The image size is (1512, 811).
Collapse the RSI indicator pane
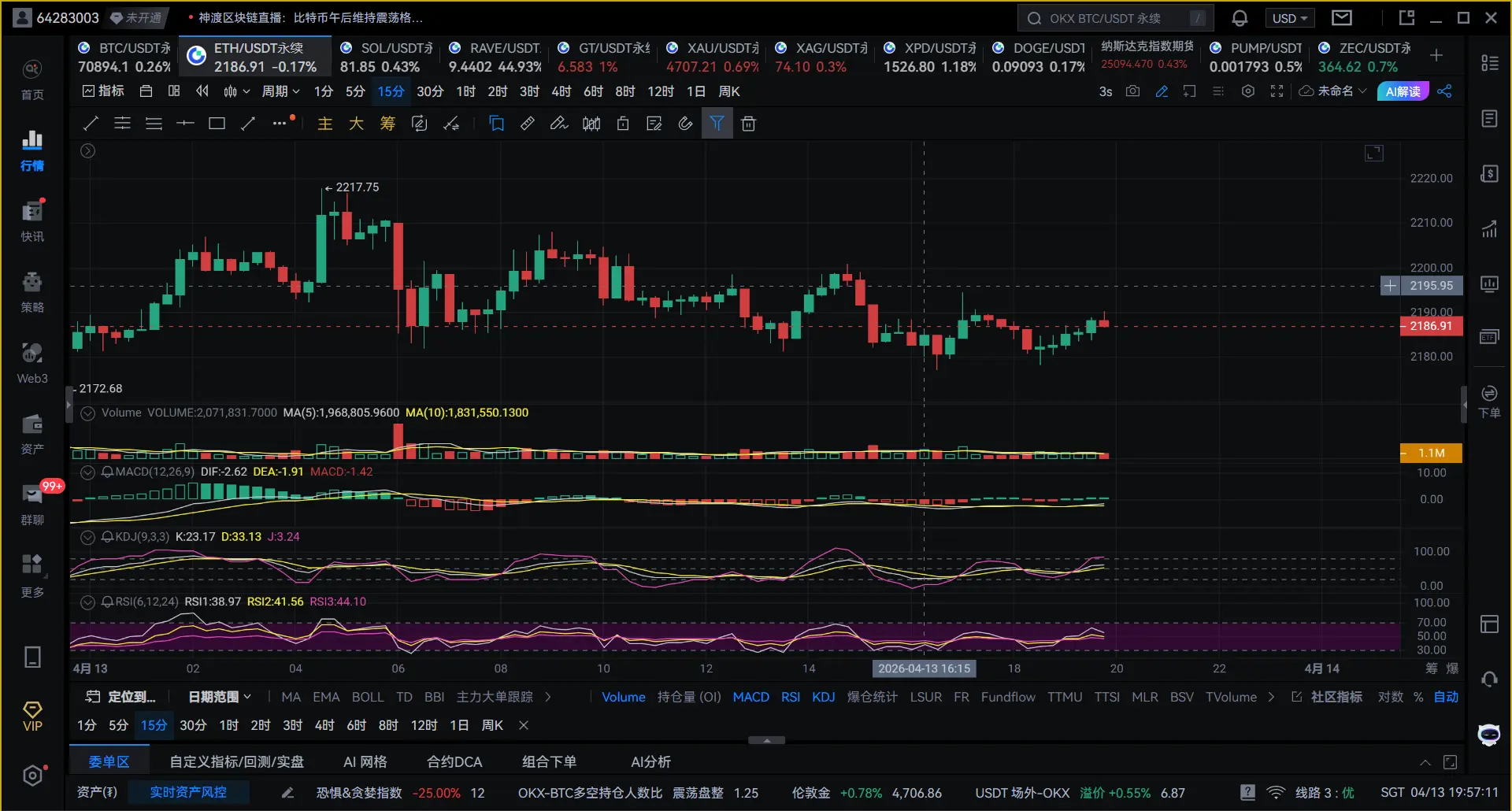pos(88,602)
